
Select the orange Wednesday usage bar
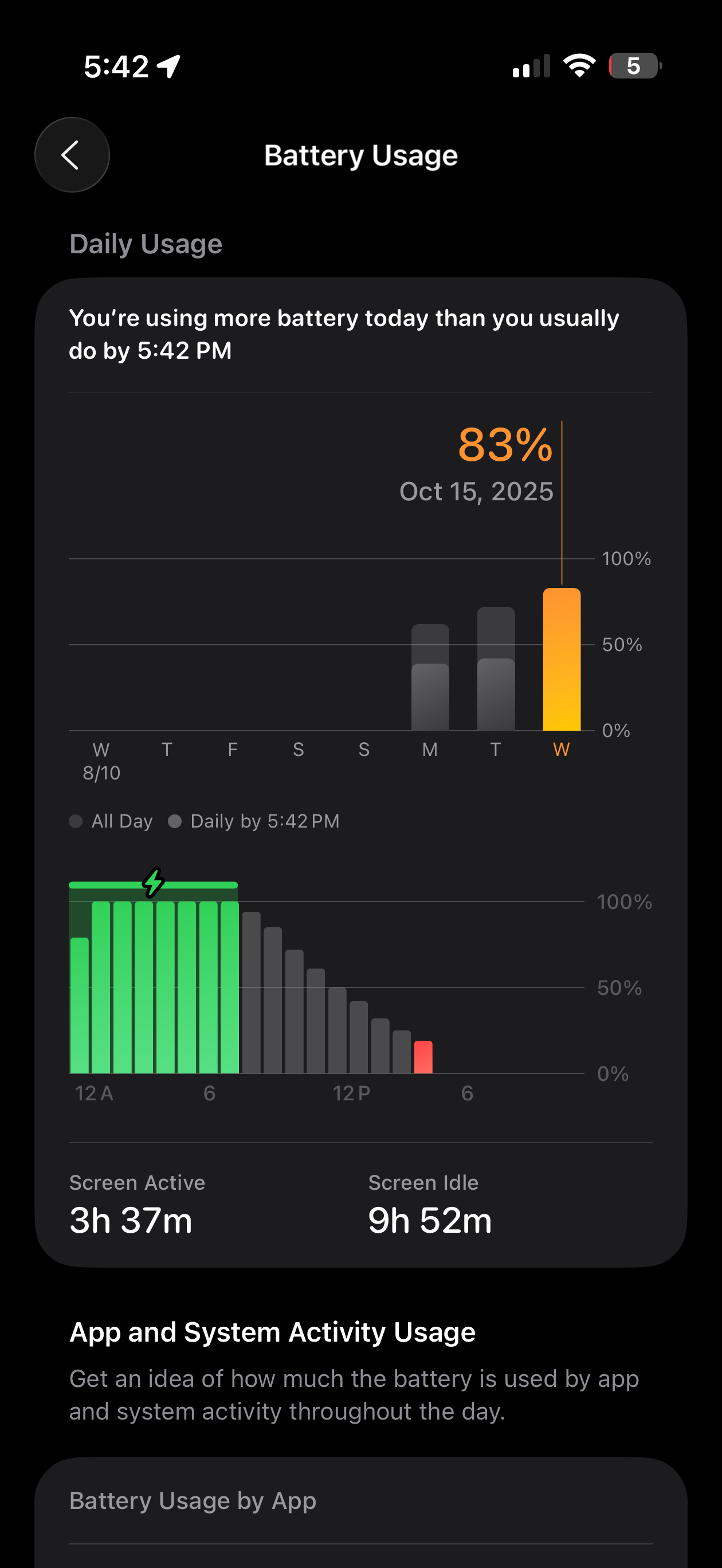(562, 659)
